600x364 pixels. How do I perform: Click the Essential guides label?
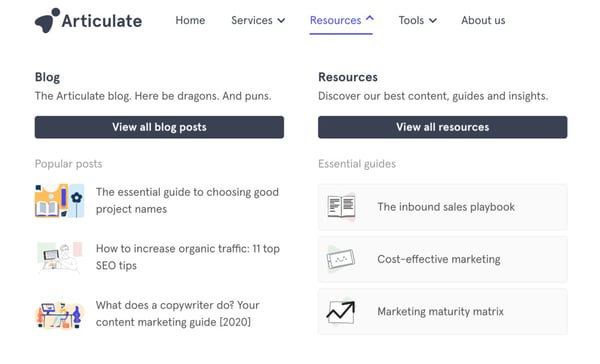(x=357, y=164)
